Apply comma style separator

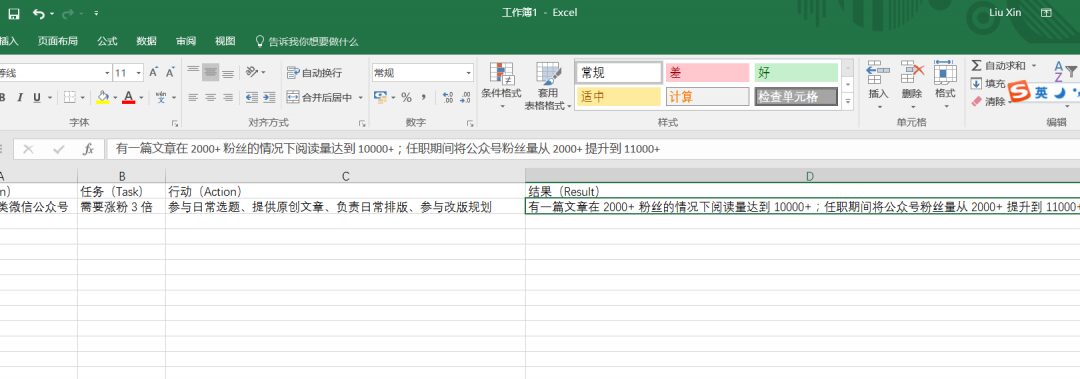coord(424,97)
